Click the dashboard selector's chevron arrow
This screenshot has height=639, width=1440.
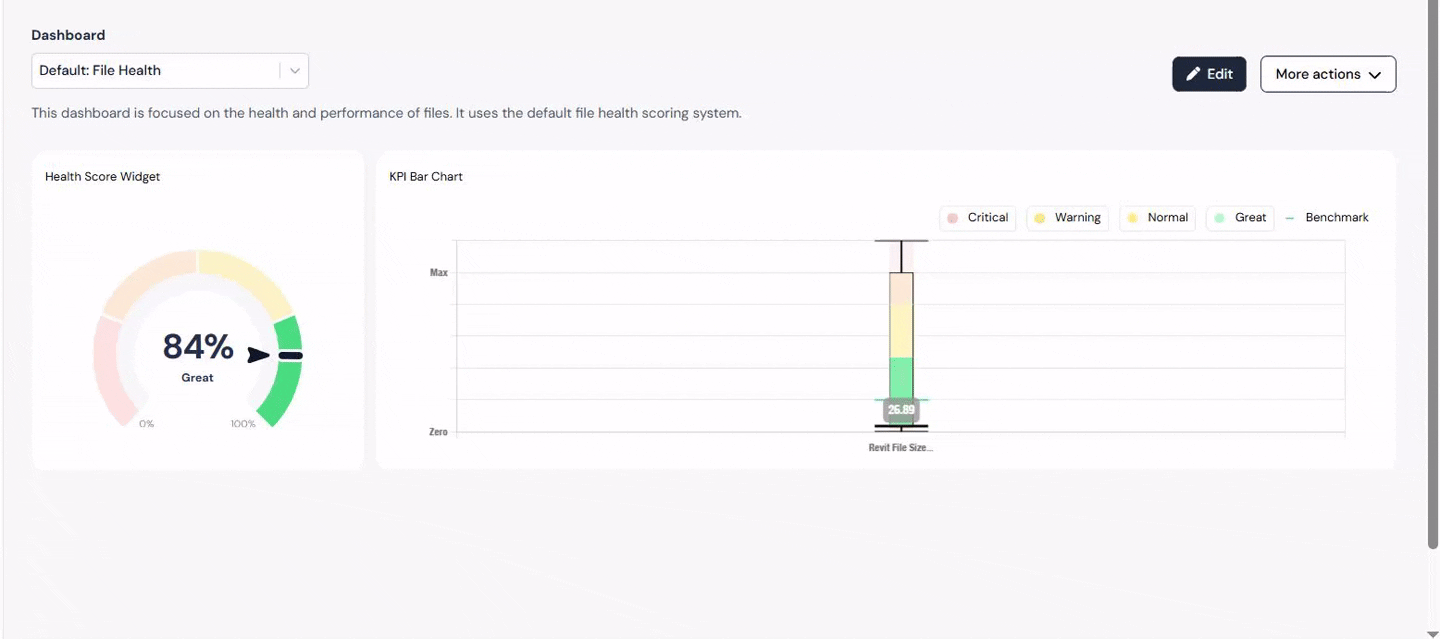[x=295, y=71]
